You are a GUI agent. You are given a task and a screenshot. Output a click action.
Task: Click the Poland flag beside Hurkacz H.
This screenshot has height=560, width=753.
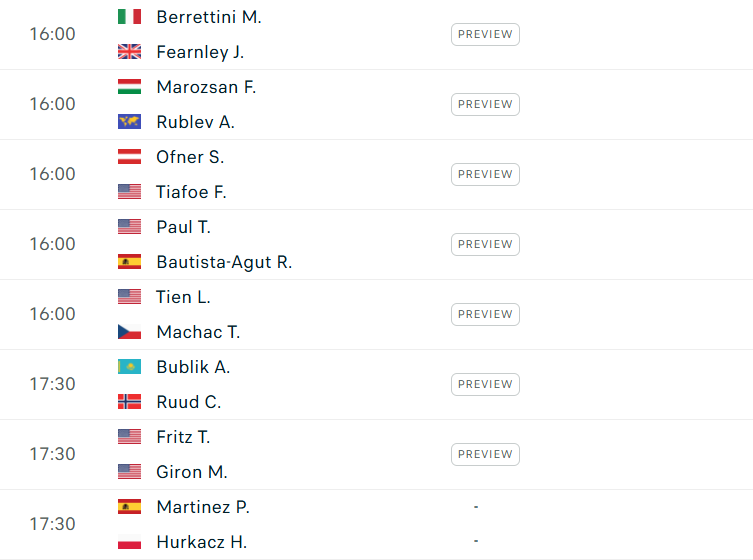pyautogui.click(x=129, y=542)
